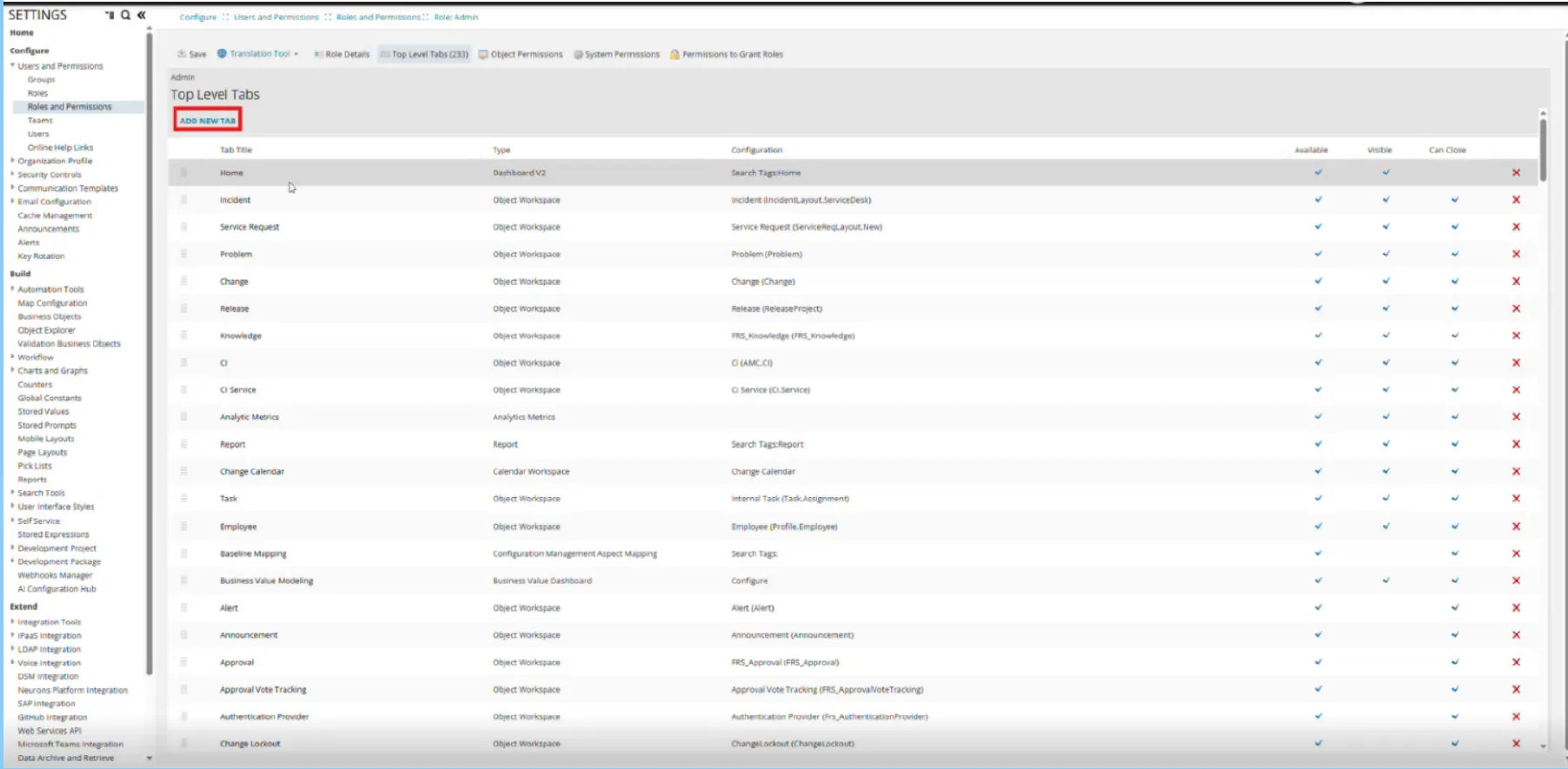Screen dimensions: 1568x769
Task: Click the drag handle on the Knowledge row
Action: point(183,335)
